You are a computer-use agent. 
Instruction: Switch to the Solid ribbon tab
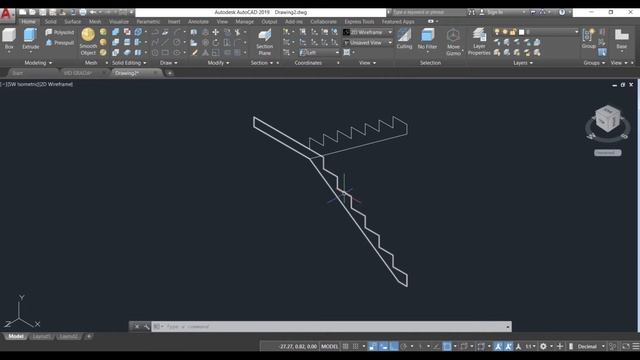pyautogui.click(x=51, y=22)
